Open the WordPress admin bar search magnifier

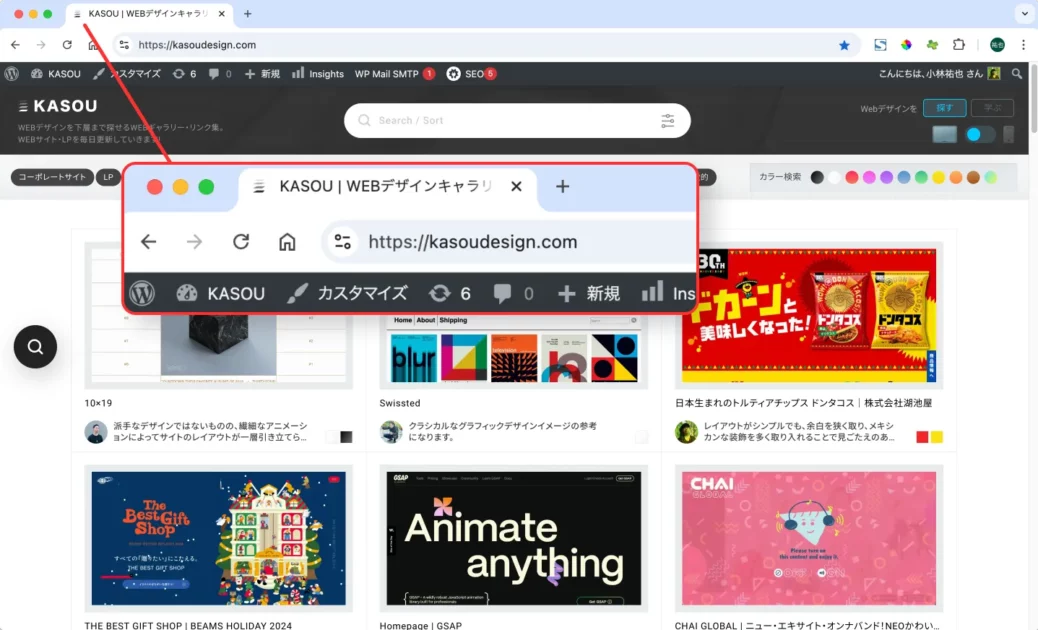tap(1017, 74)
